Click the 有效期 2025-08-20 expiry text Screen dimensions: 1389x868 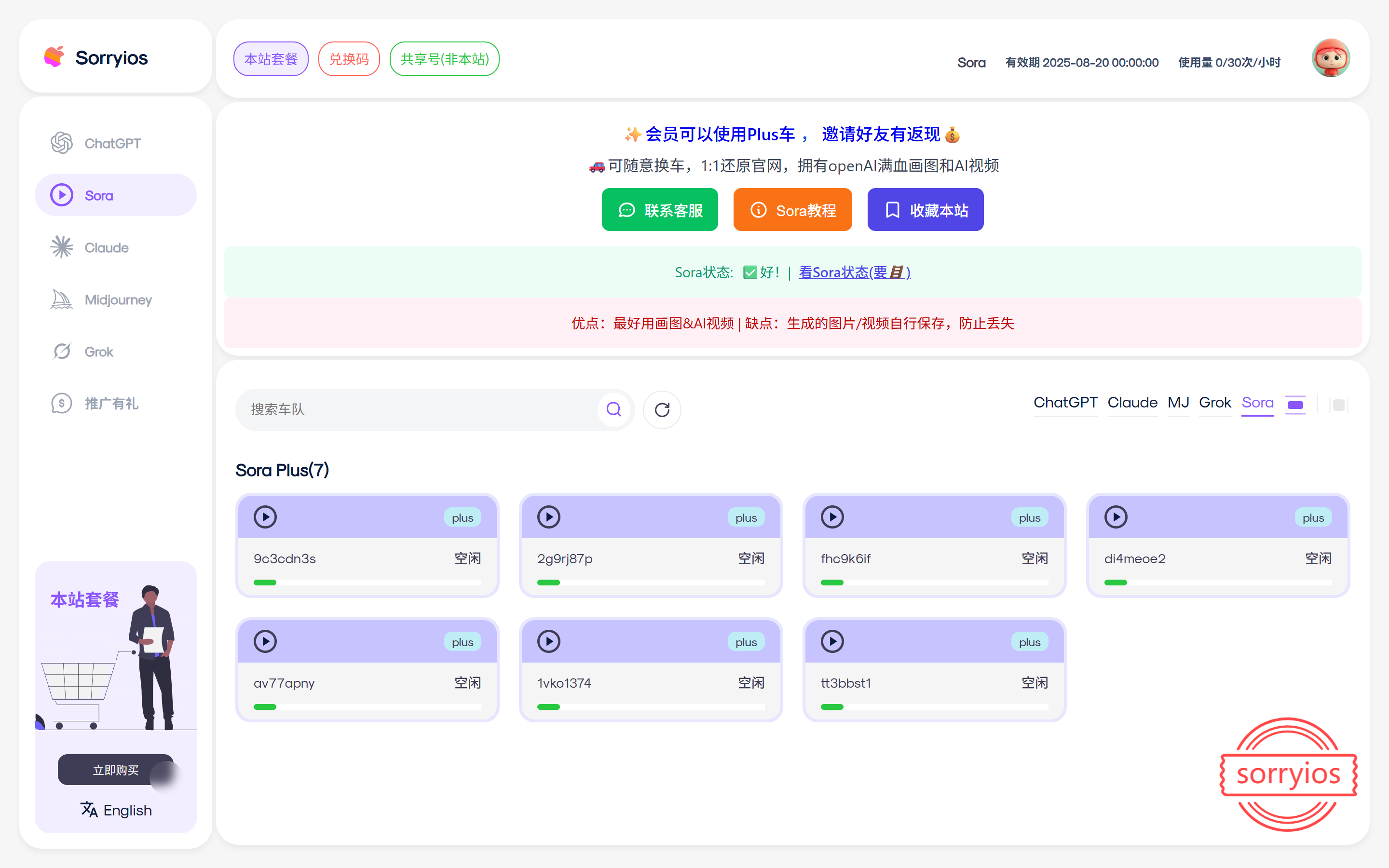[1081, 62]
